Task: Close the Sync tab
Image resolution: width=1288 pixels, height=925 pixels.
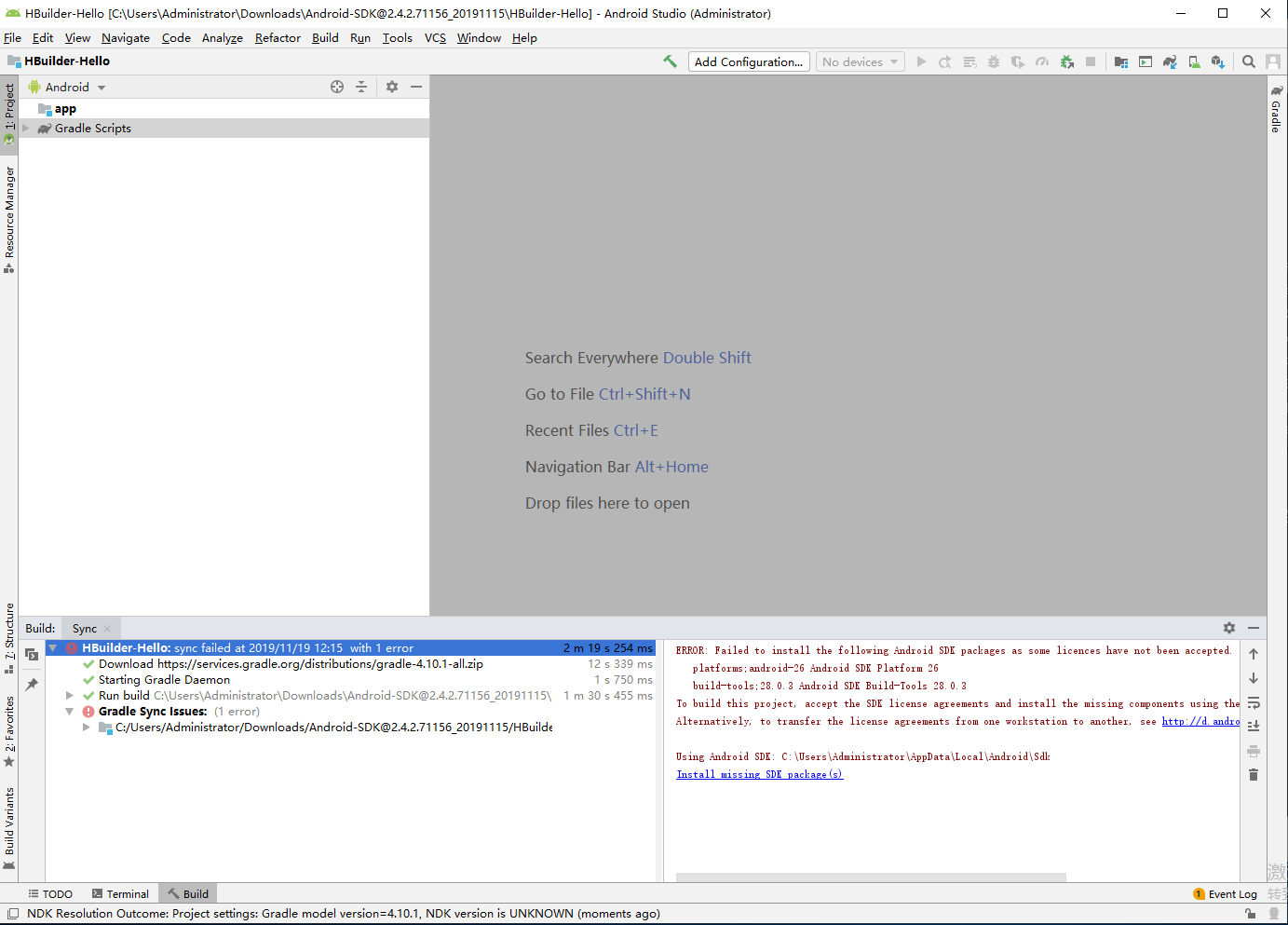Action: 107,629
